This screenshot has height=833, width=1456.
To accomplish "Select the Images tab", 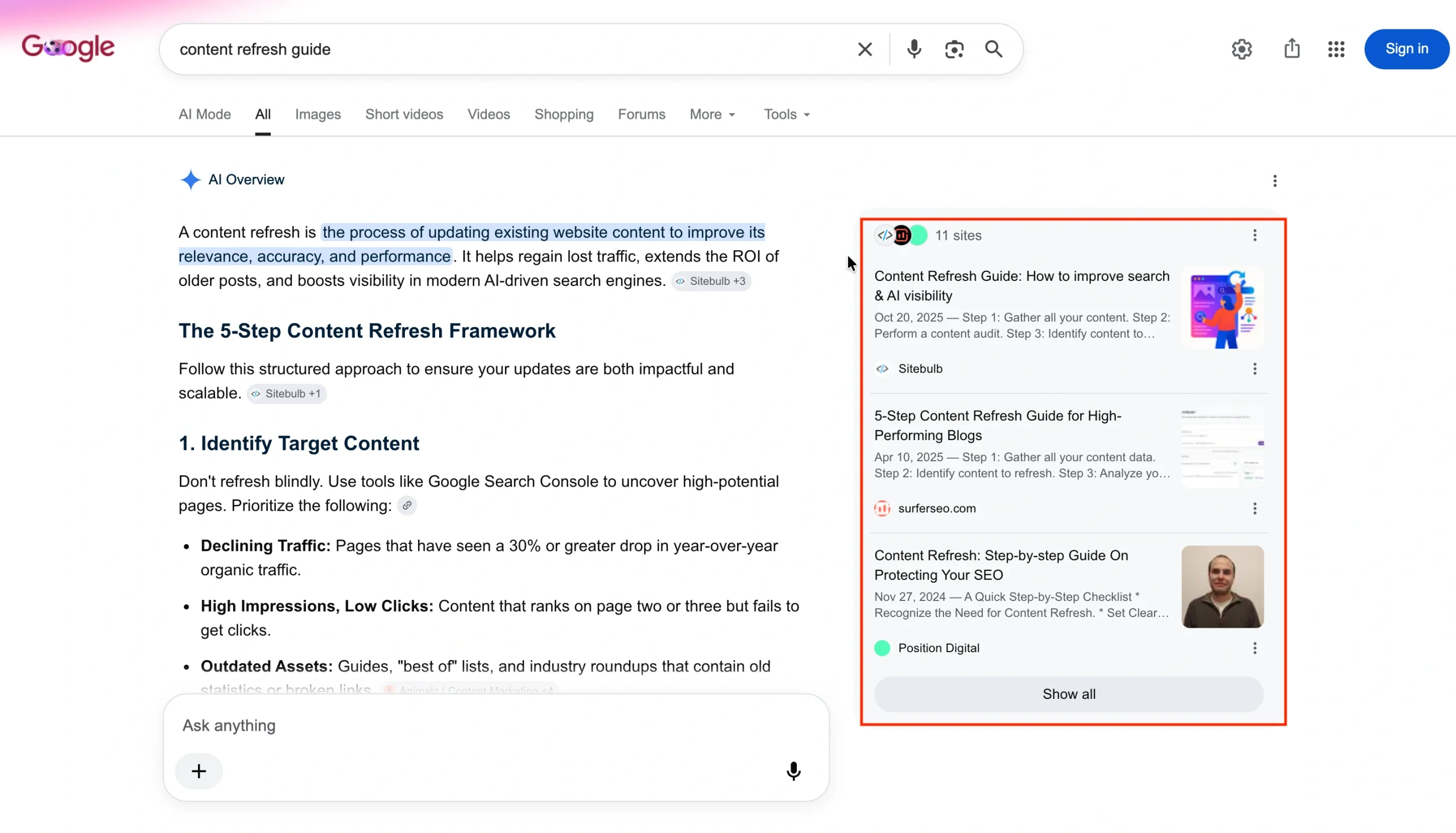I will coord(317,114).
